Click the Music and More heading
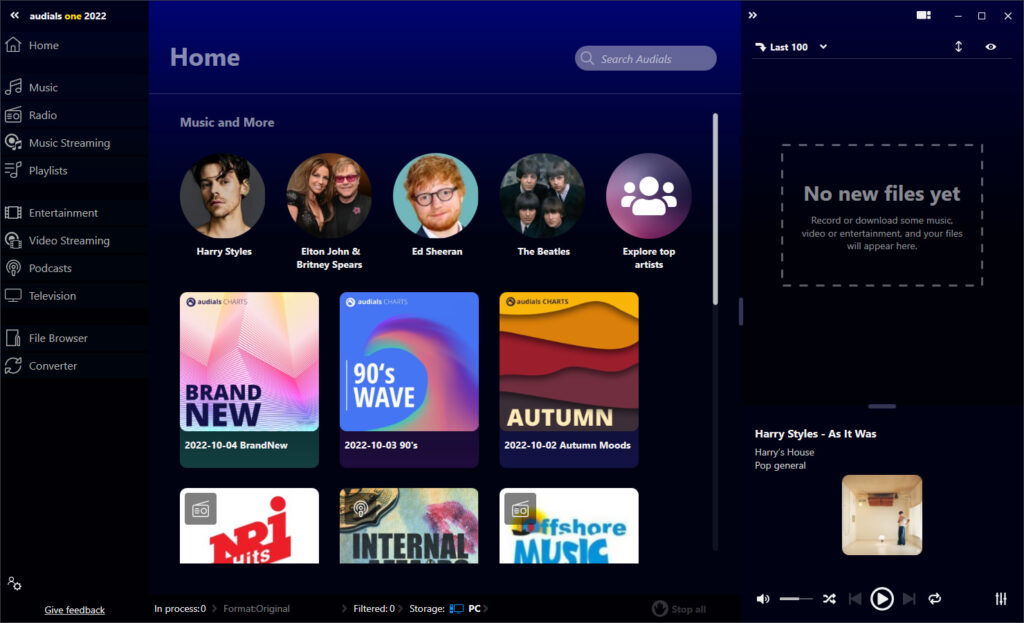The height and width of the screenshot is (623, 1024). tap(227, 122)
